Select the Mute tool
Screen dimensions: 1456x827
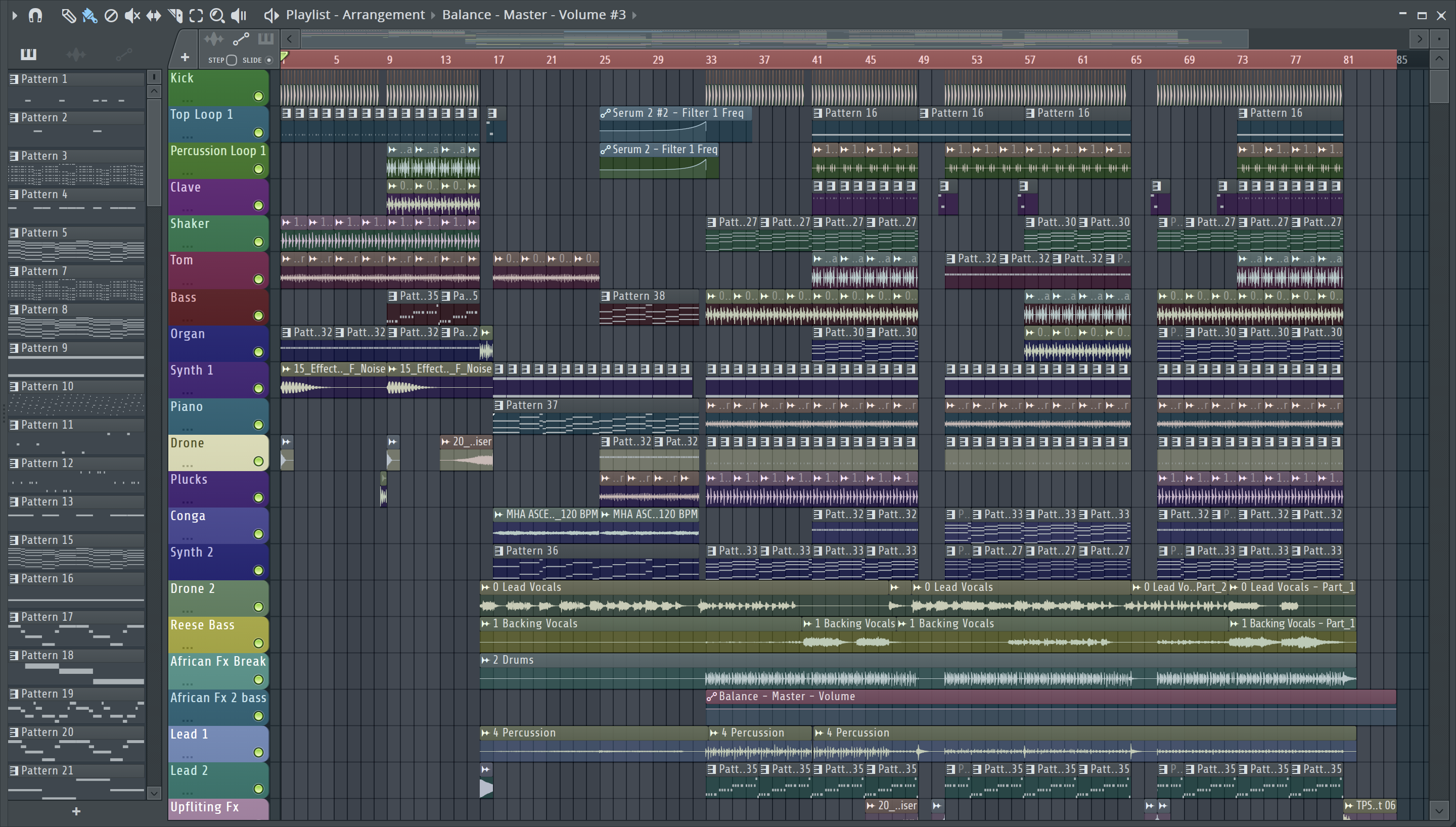[x=132, y=15]
